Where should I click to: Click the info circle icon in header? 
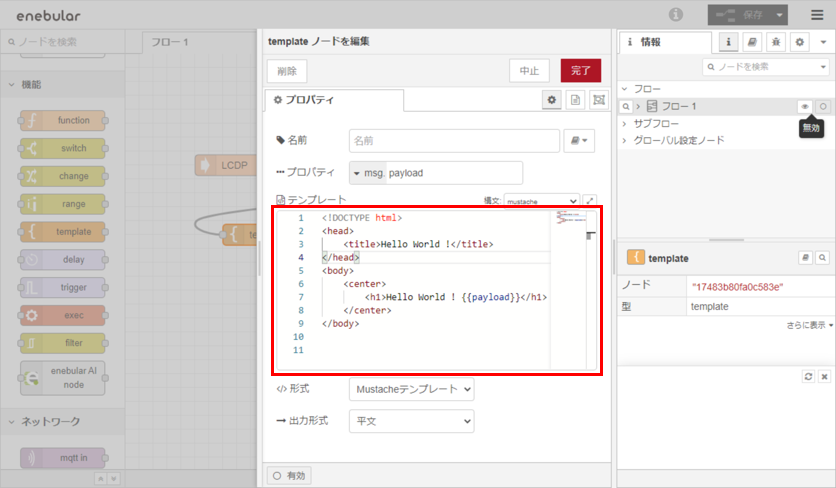pyautogui.click(x=676, y=15)
